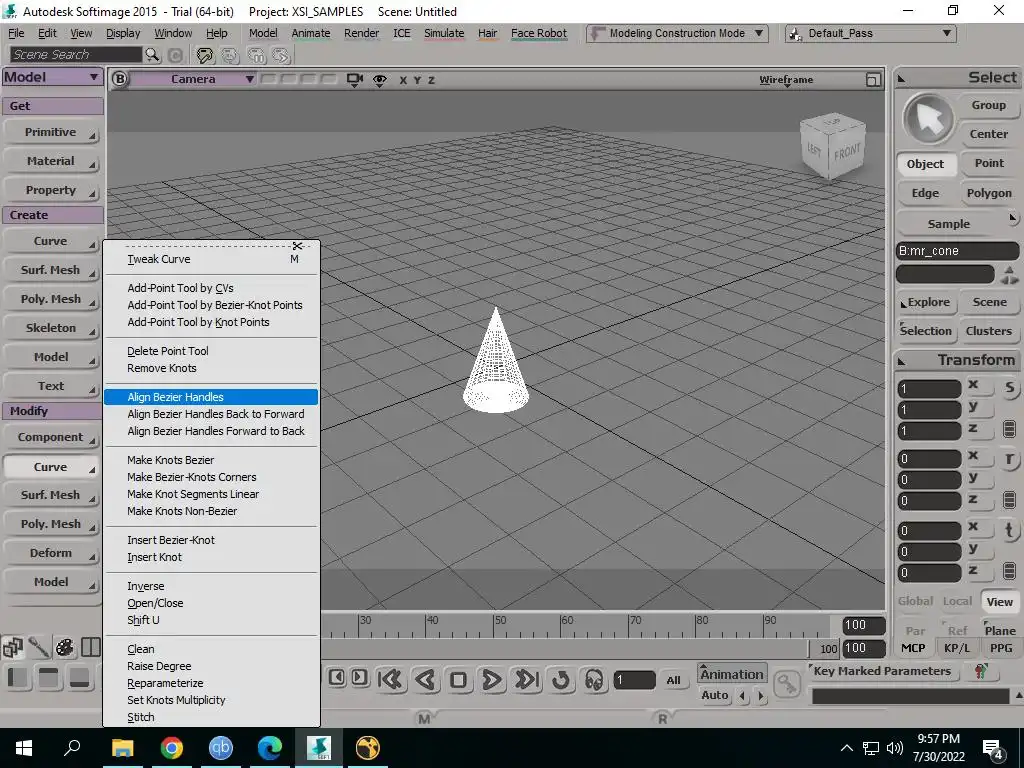Image resolution: width=1024 pixels, height=768 pixels.
Task: Click the current frame number field
Action: 634,680
